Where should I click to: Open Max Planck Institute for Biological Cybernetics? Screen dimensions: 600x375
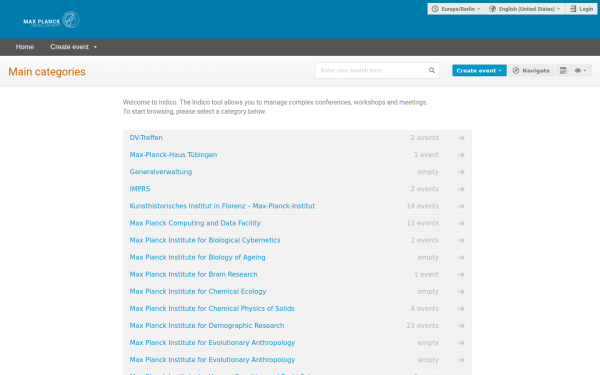pyautogui.click(x=205, y=240)
